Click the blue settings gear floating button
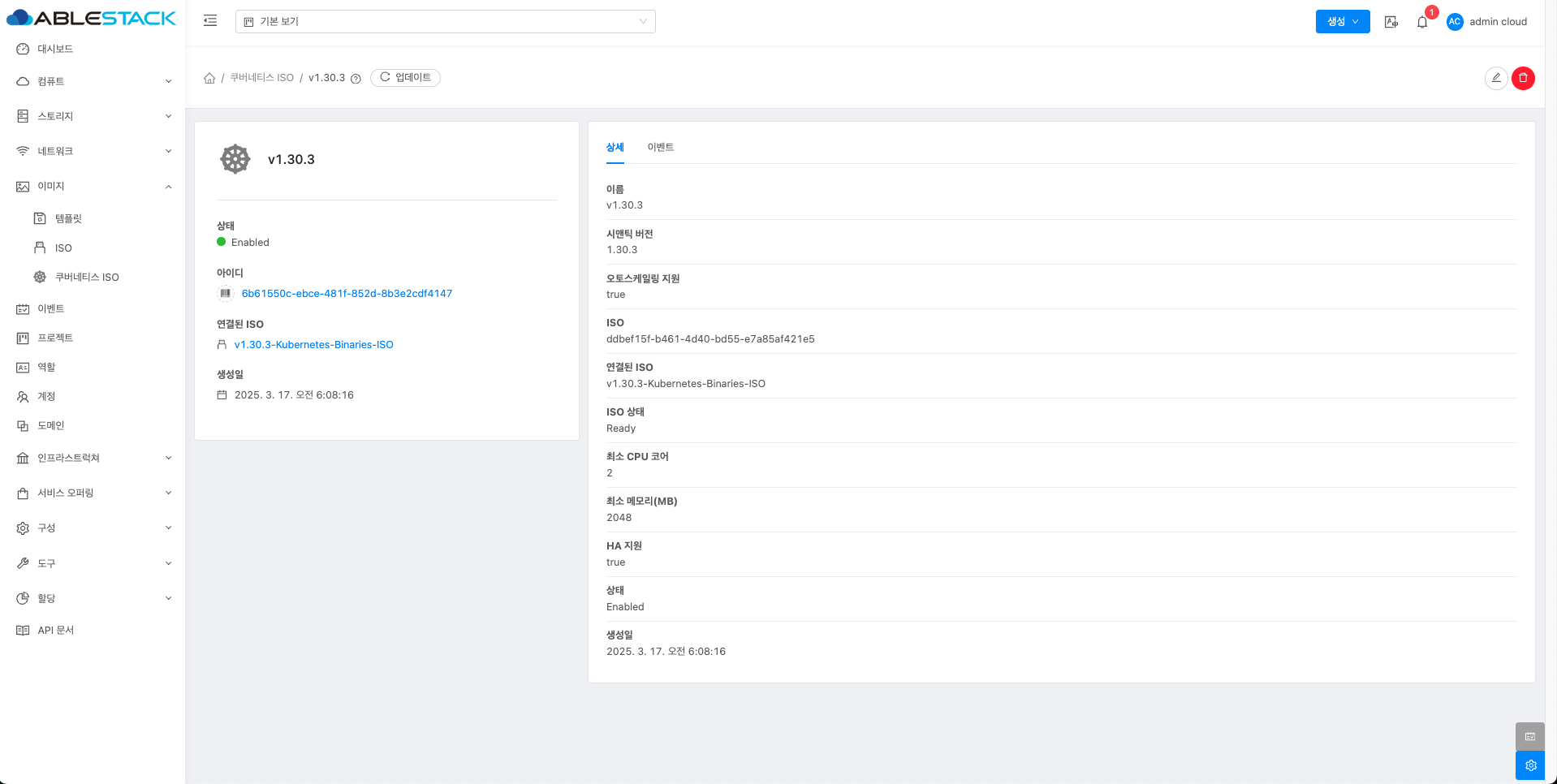 1530,765
